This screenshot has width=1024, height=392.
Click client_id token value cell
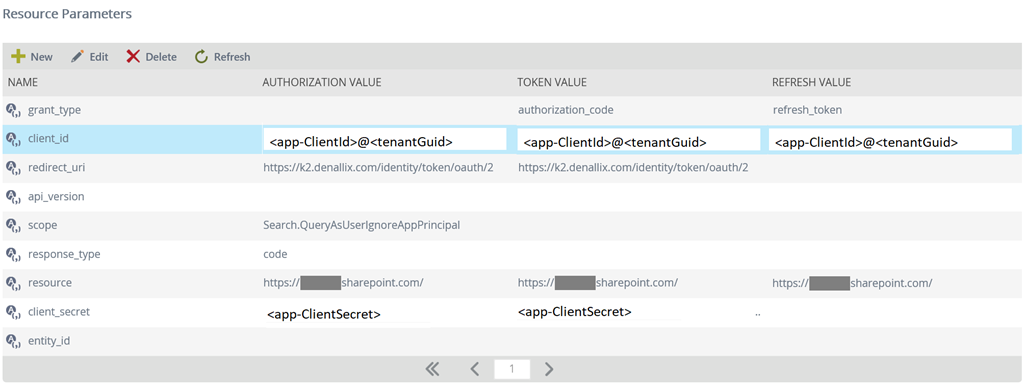click(x=639, y=140)
